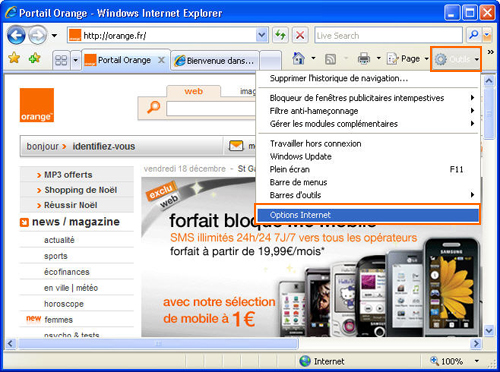Screen dimensions: 500x372
Task: Open a new blank tab
Action: coord(270,61)
